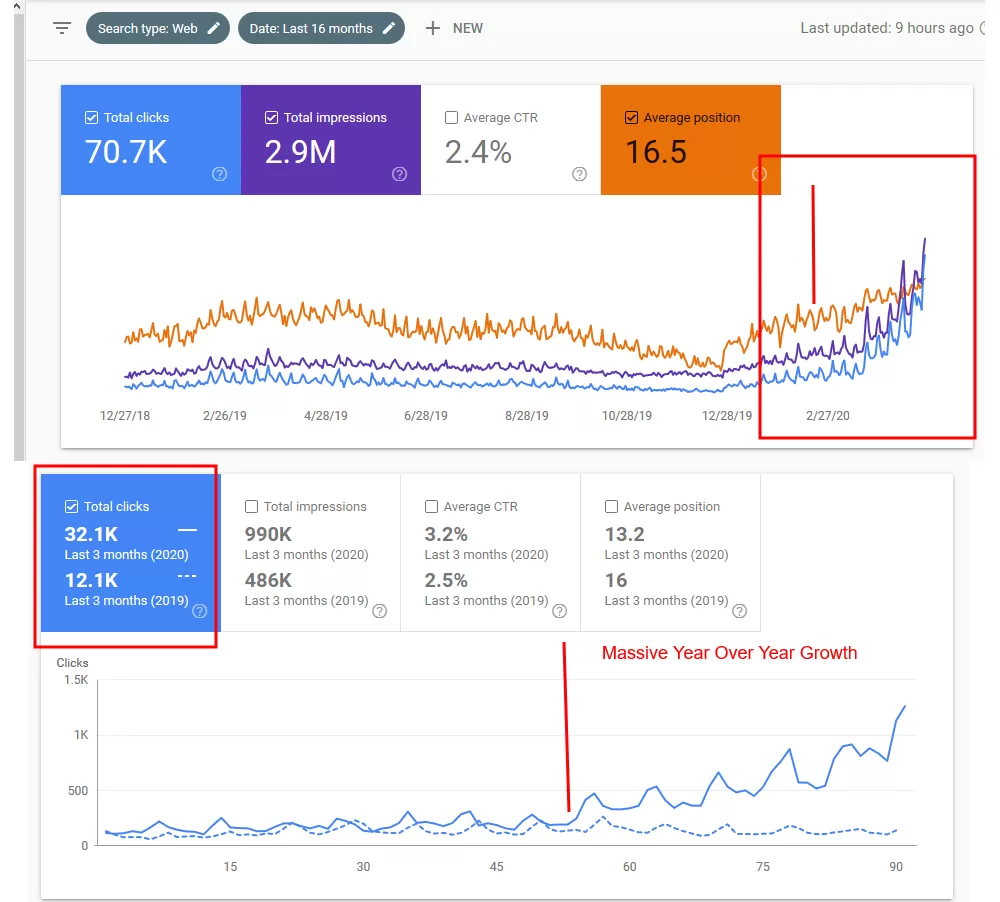Click the plus icon beside NEW
Viewport: 1000px width, 902px height.
tap(432, 28)
